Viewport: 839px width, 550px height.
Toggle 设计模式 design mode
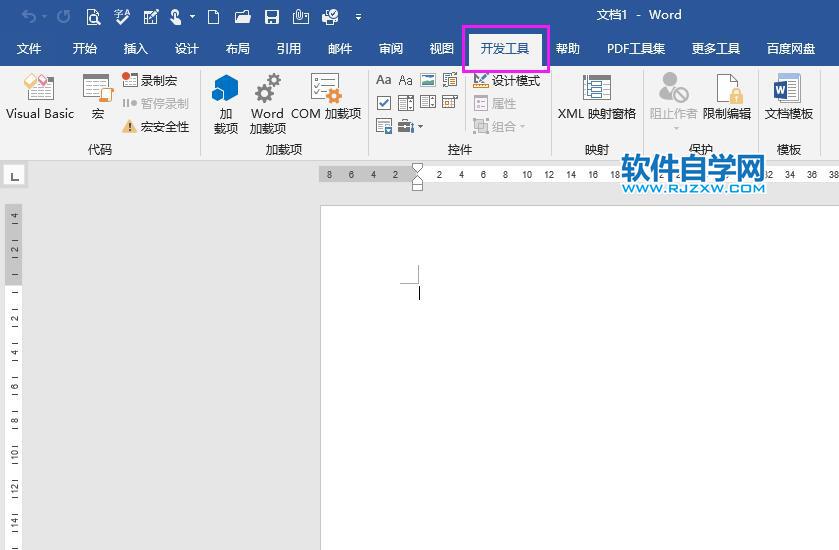507,81
